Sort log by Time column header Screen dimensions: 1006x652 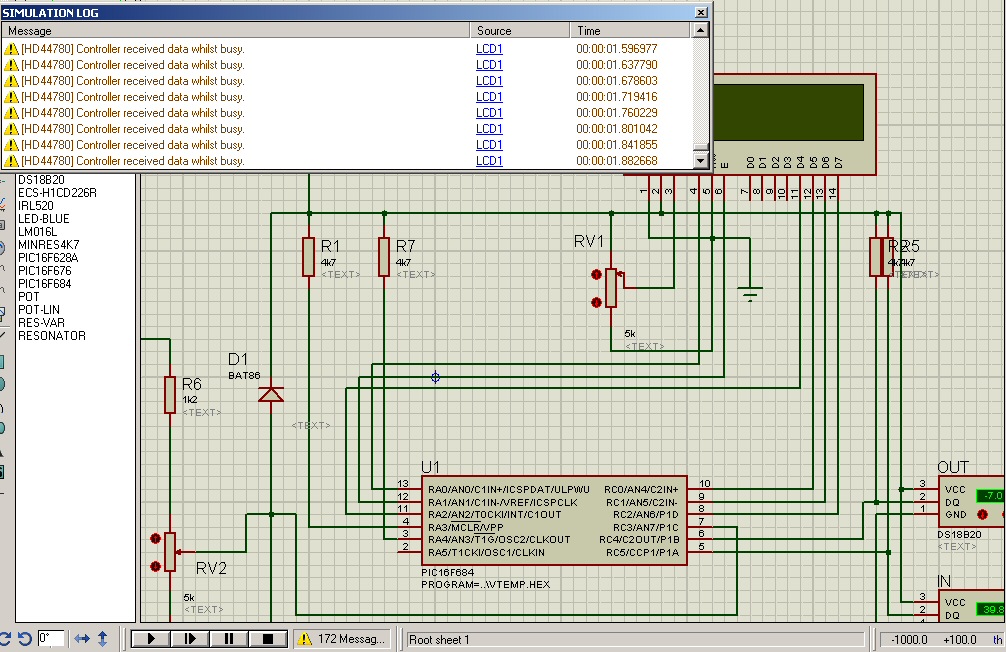click(630, 31)
